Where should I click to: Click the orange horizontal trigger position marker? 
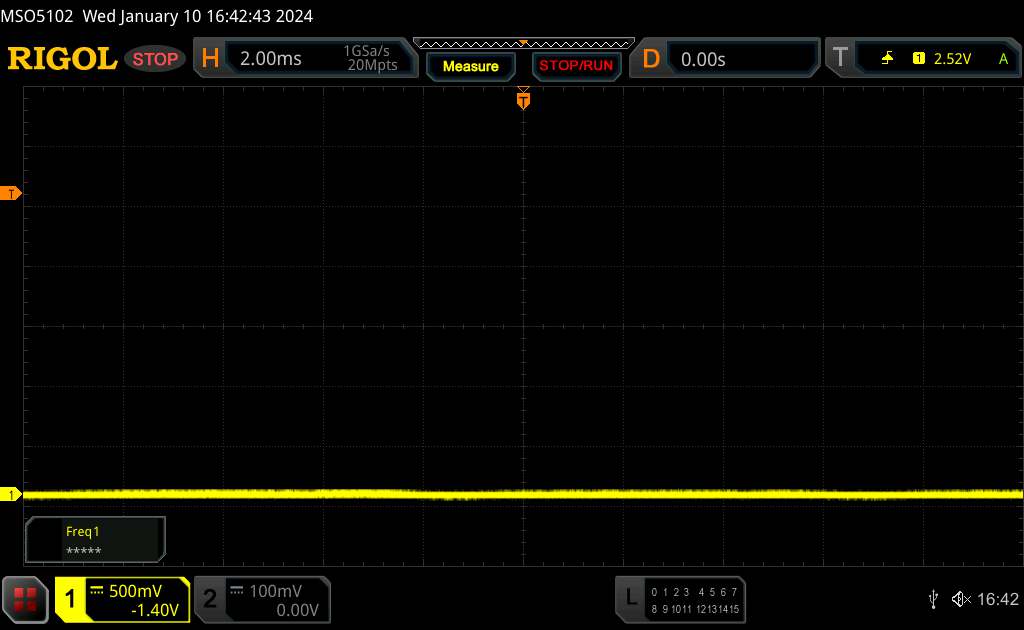[523, 99]
